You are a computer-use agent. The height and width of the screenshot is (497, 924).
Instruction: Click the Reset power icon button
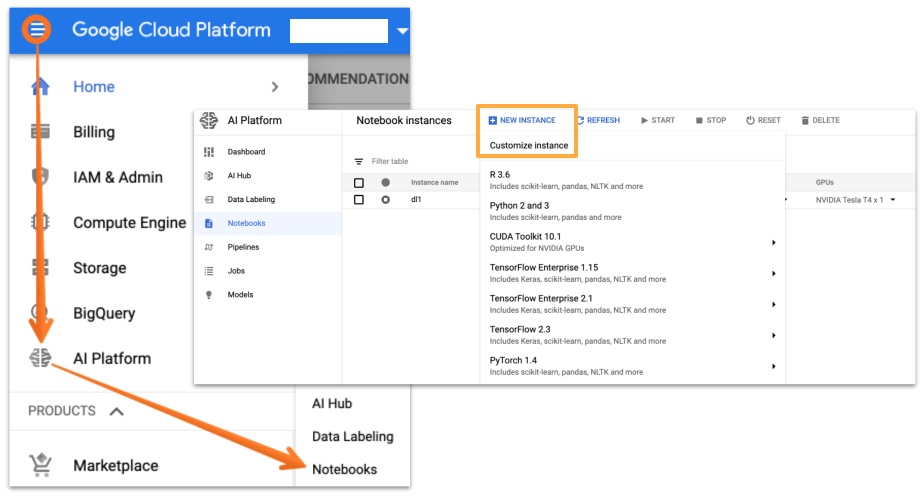tap(763, 120)
